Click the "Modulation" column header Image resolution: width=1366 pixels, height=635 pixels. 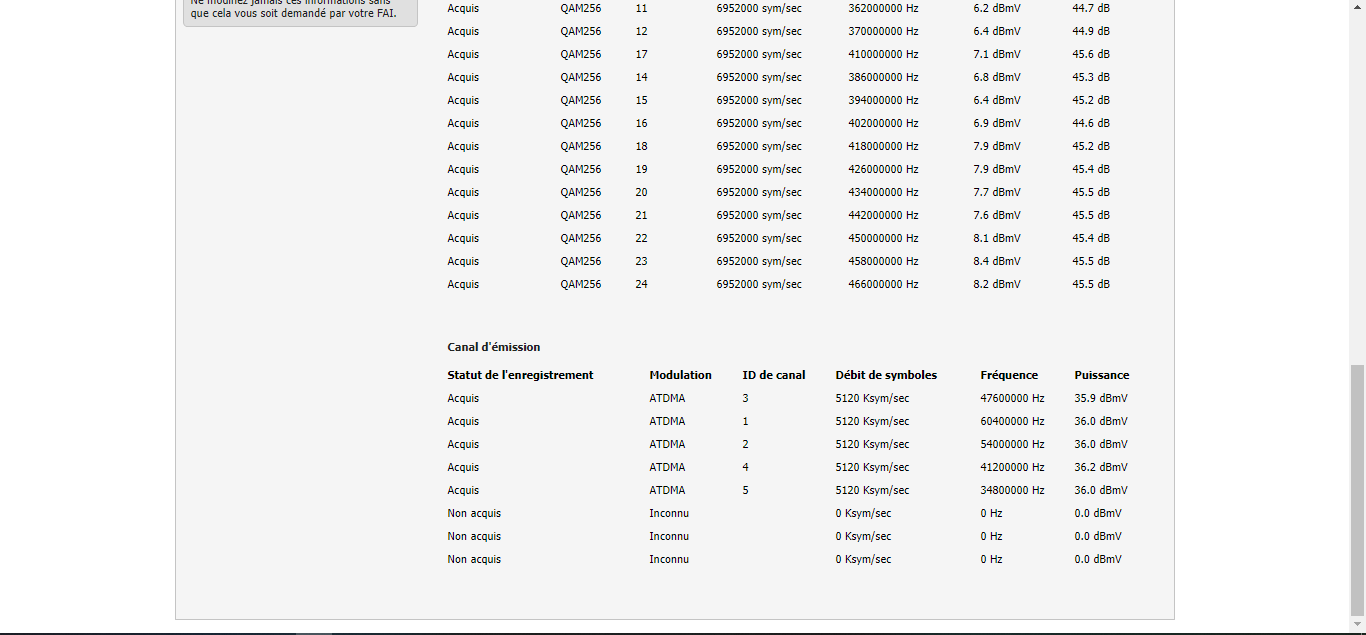pyautogui.click(x=680, y=375)
